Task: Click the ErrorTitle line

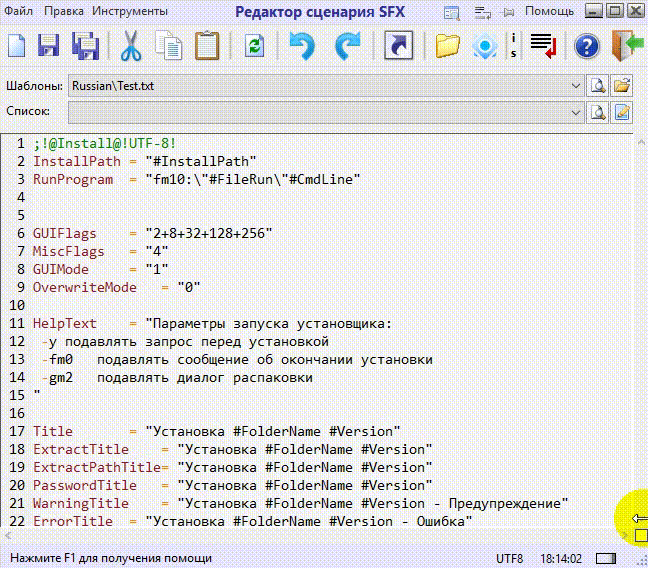Action: (253, 521)
